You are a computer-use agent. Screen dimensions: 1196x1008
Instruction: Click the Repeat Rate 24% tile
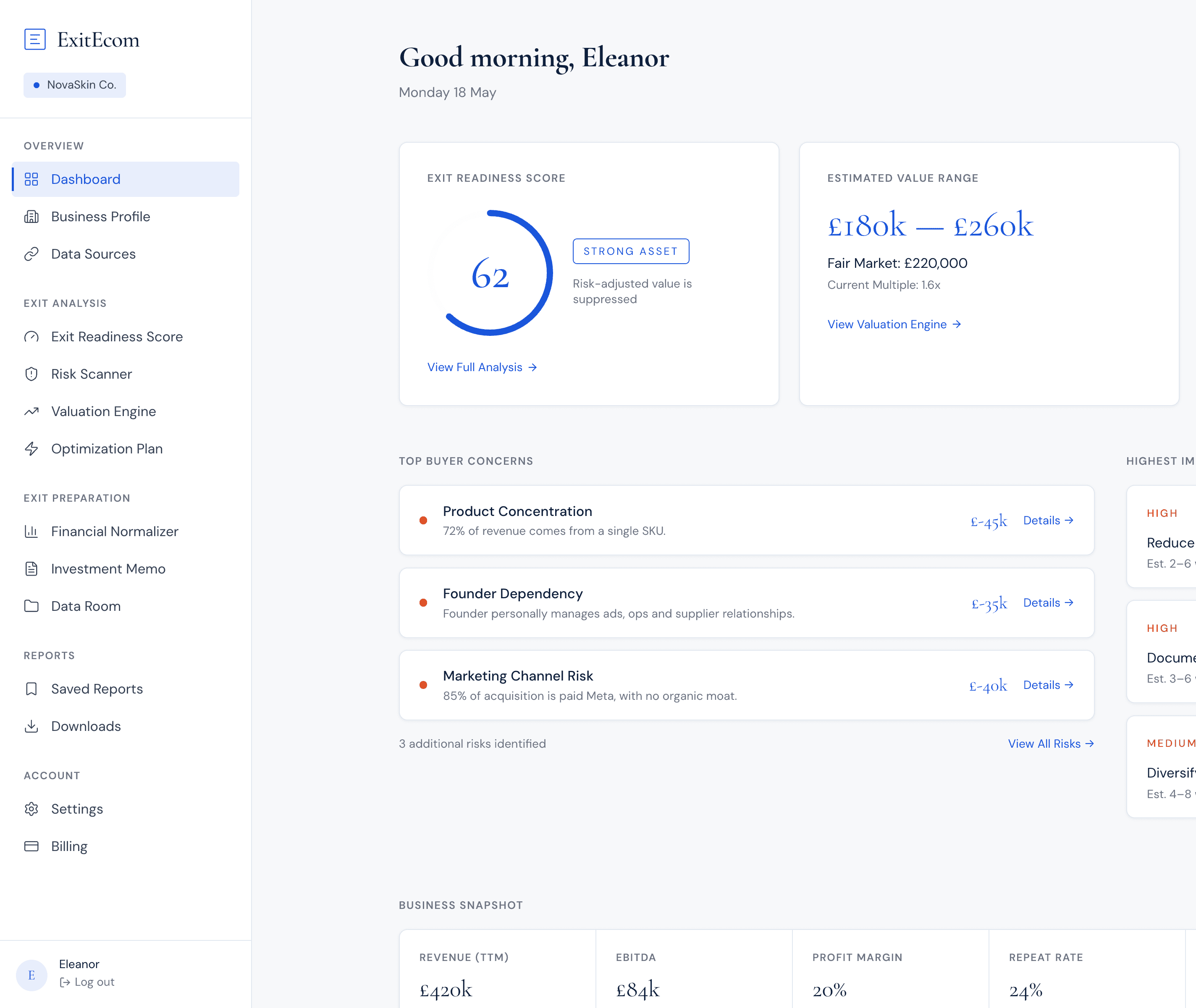click(1087, 969)
